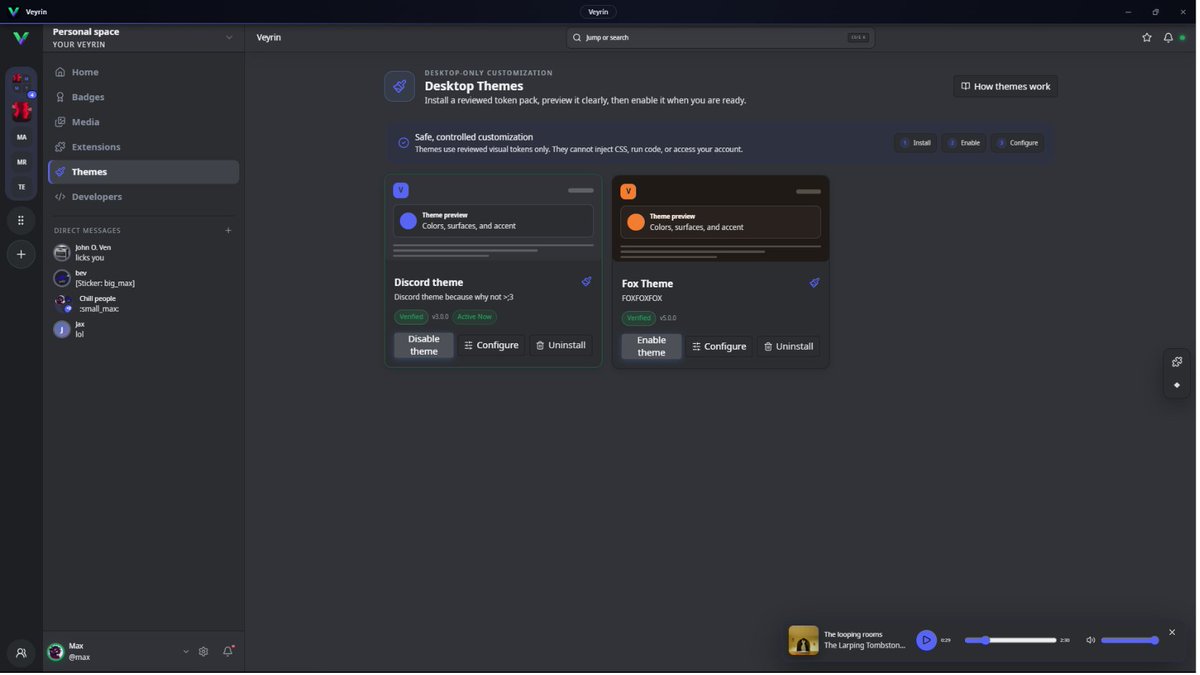Uninstall the Fox Theme
The width and height of the screenshot is (1200, 675).
click(789, 347)
